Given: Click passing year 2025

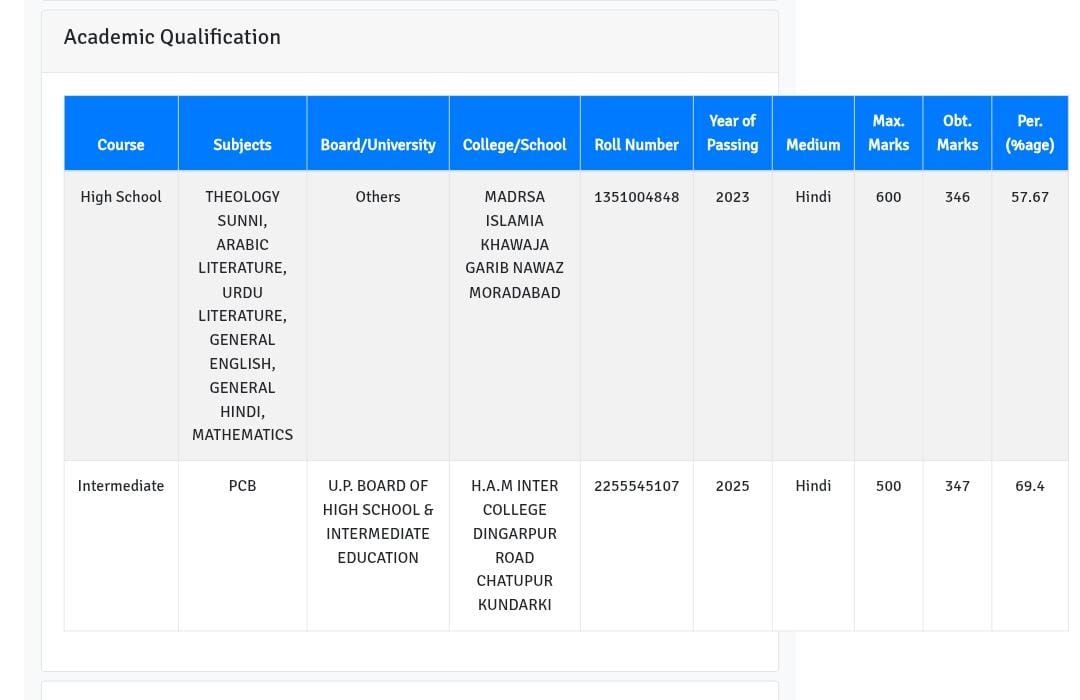Looking at the screenshot, I should point(732,486).
